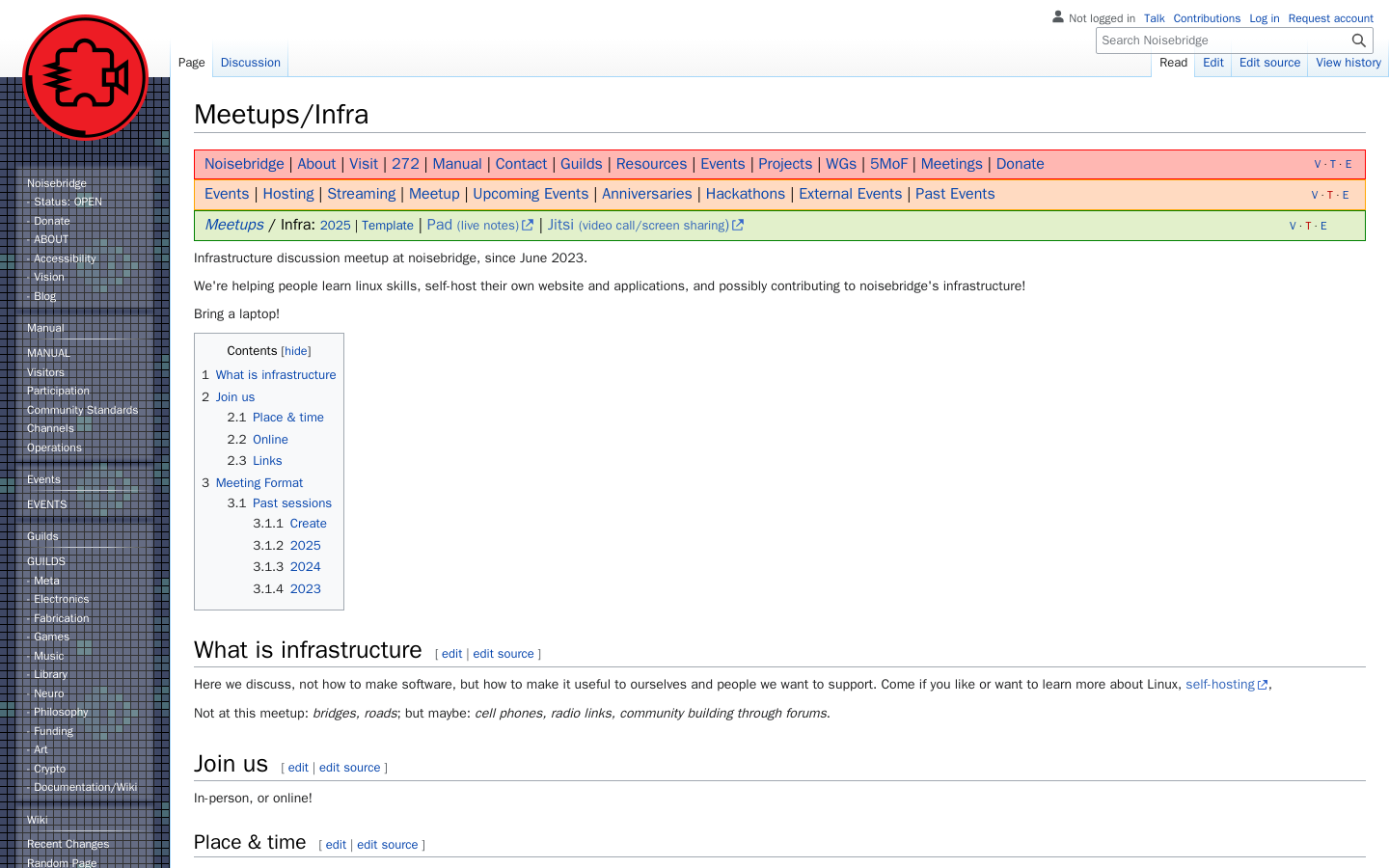
Task: Edit the What is infrastructure section
Action: coord(451,654)
